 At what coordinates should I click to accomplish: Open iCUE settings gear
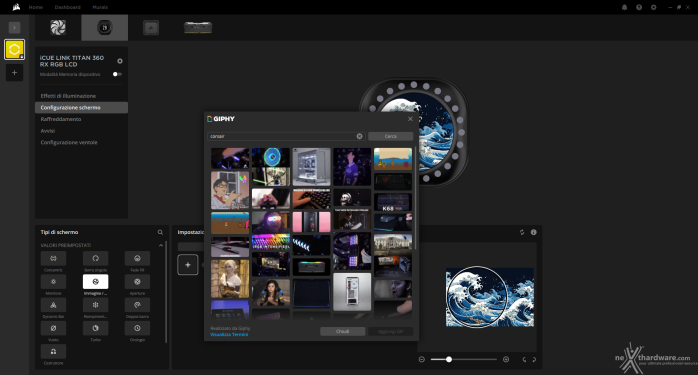coord(653,7)
